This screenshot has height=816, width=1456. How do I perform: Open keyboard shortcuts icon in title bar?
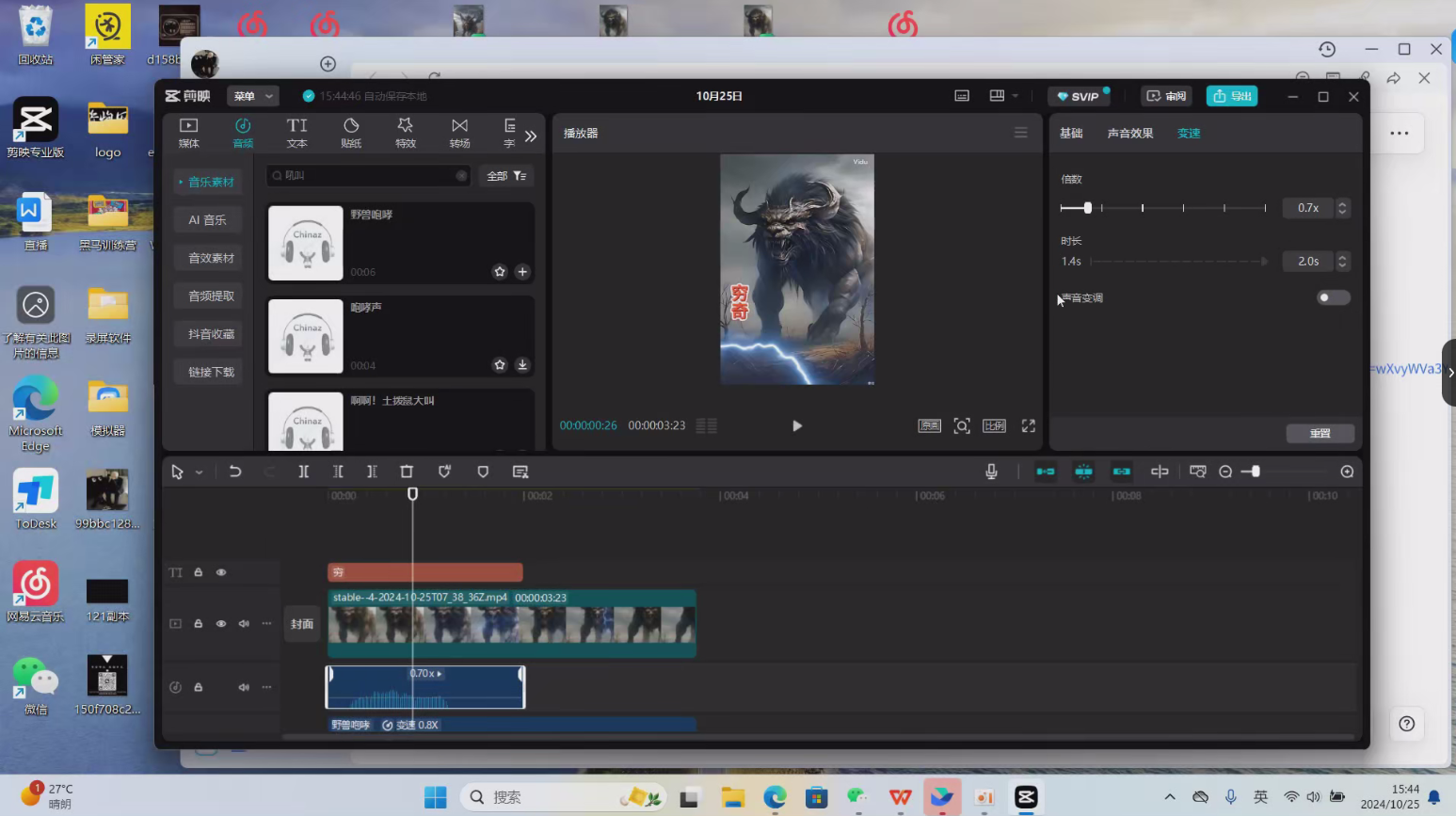pos(962,96)
